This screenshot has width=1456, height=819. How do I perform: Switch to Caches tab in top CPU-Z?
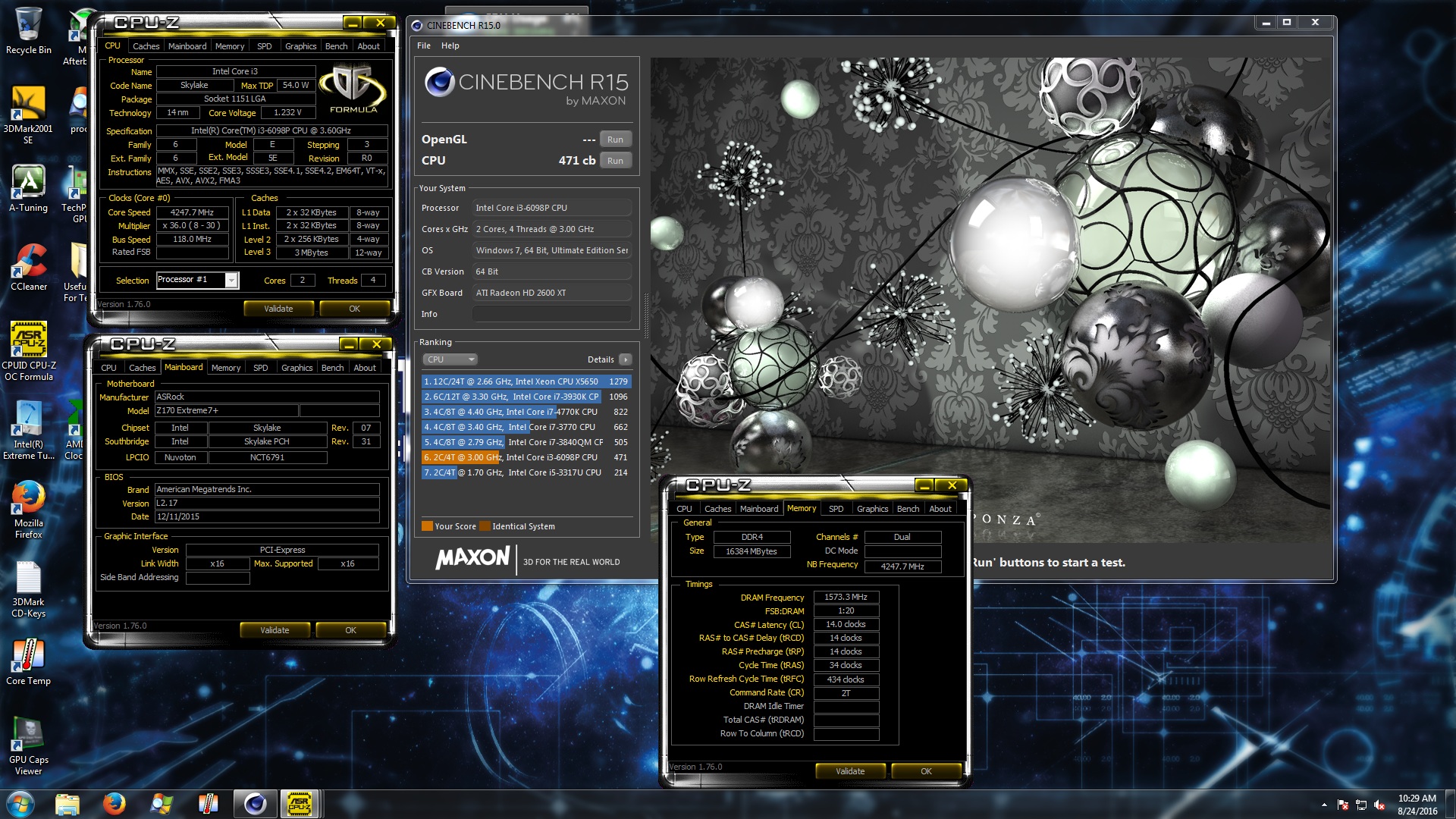tap(146, 46)
